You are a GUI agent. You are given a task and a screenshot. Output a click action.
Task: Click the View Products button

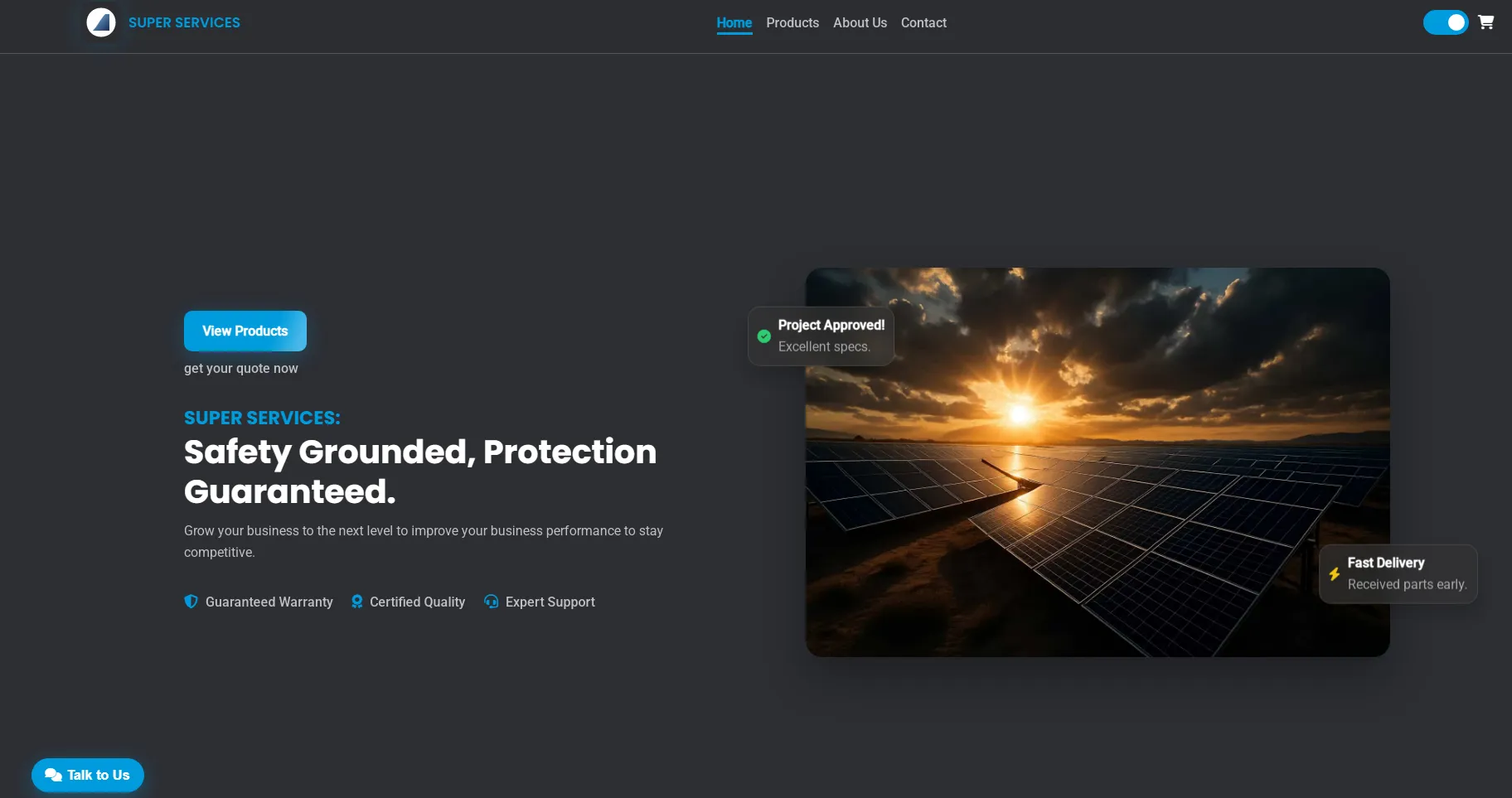click(x=245, y=331)
